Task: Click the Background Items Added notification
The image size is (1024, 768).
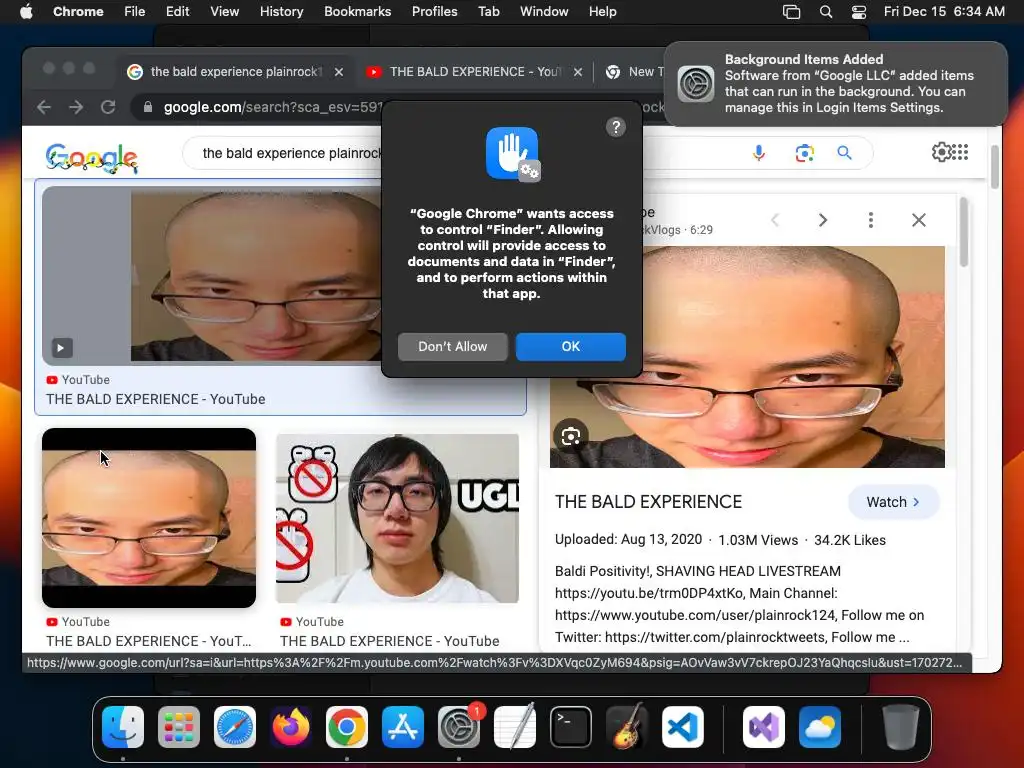Action: [x=836, y=84]
